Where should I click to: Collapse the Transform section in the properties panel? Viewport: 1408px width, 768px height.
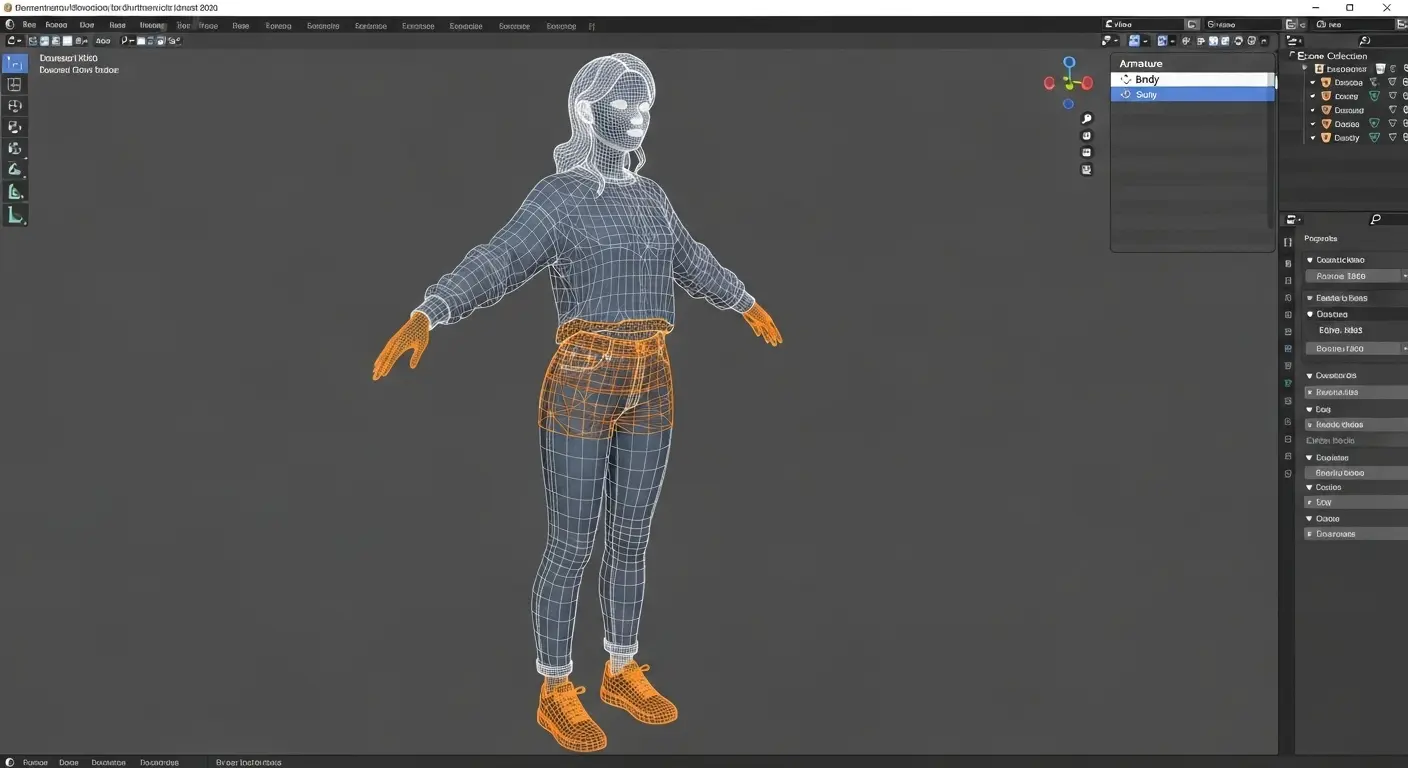coord(1309,259)
